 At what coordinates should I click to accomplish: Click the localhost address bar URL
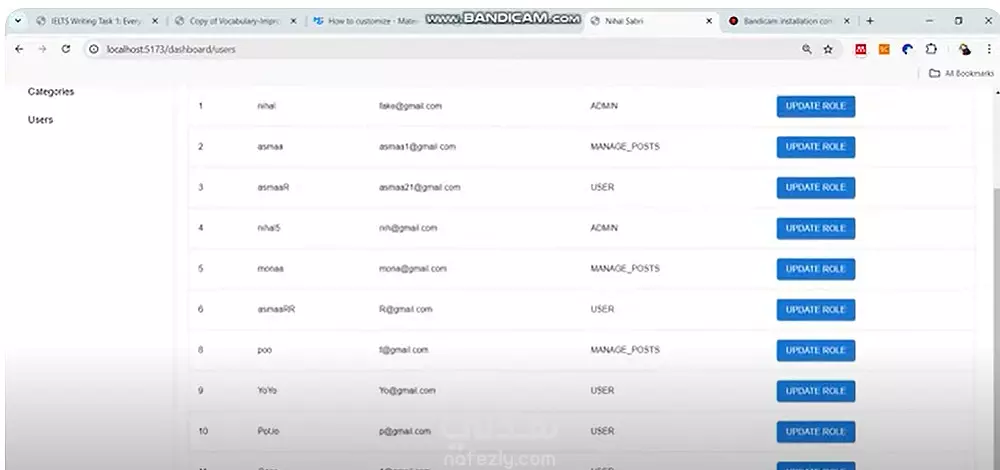coord(171,49)
